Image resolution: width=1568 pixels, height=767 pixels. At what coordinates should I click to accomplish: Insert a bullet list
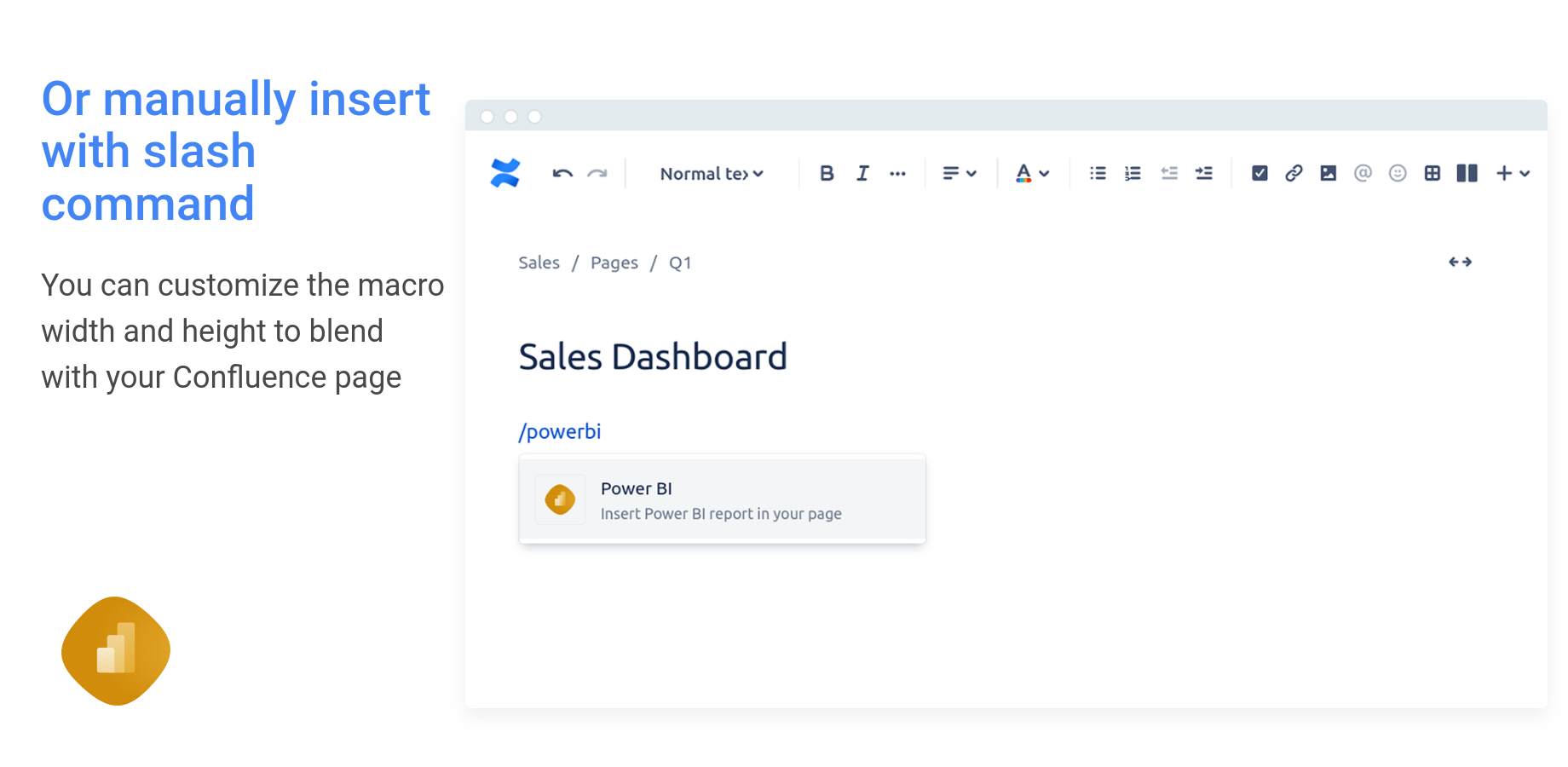[x=1098, y=174]
